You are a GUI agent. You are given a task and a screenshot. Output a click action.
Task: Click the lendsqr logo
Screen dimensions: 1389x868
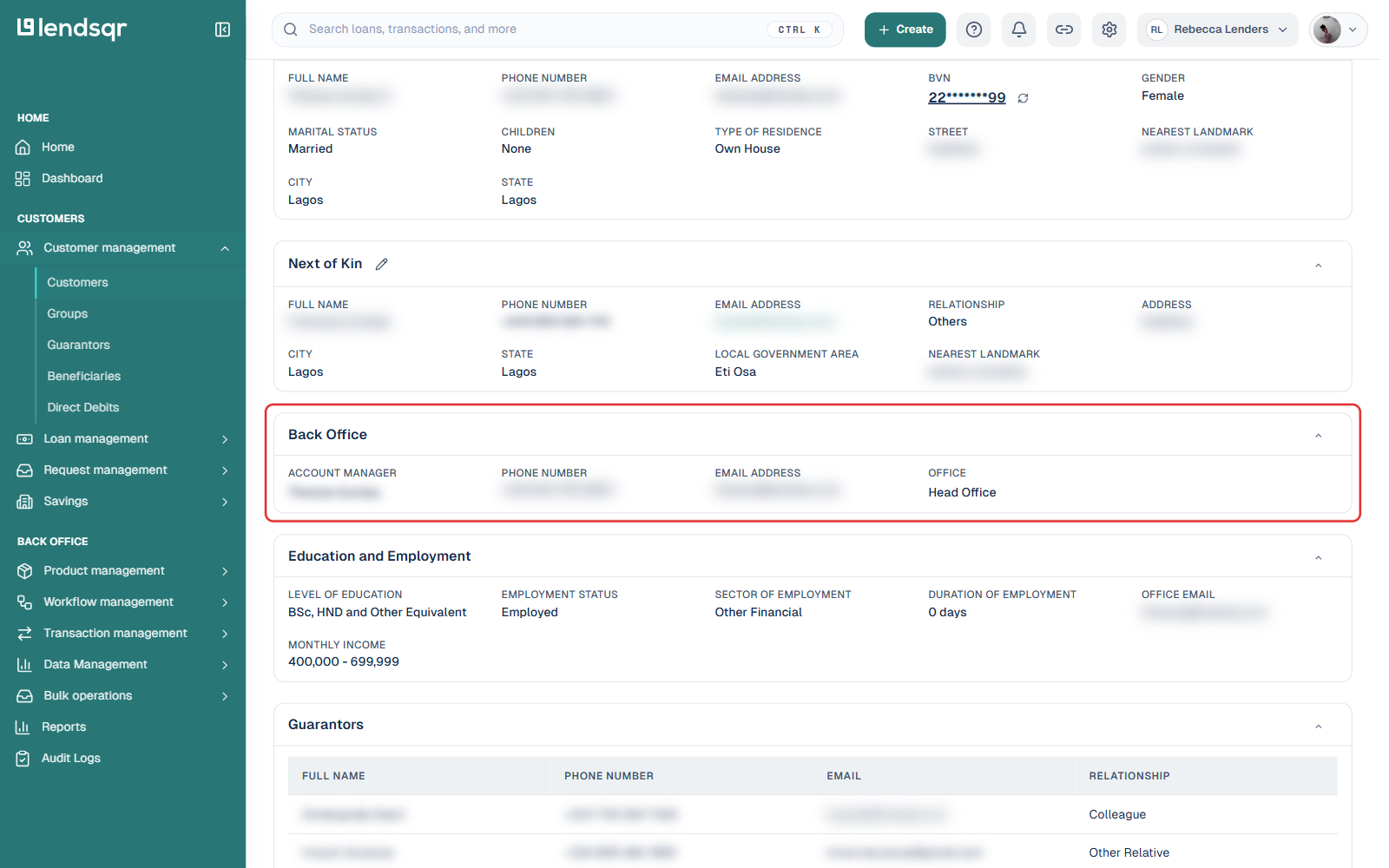pyautogui.click(x=72, y=29)
